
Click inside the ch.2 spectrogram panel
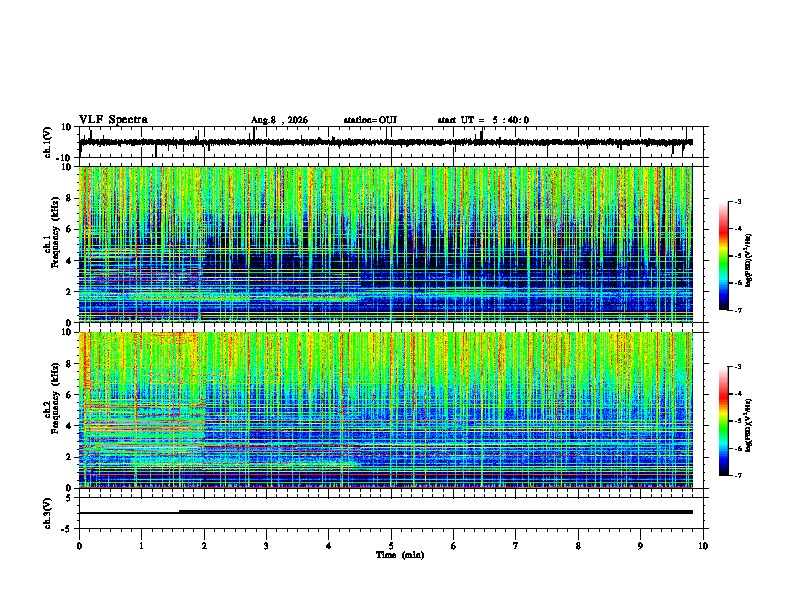pos(385,410)
